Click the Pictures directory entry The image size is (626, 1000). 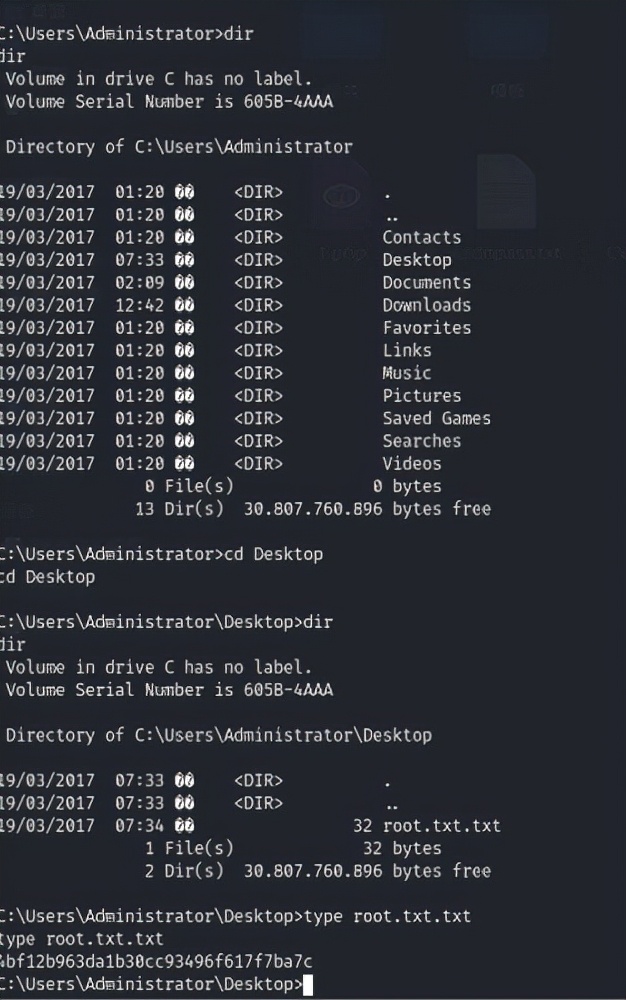point(421,396)
